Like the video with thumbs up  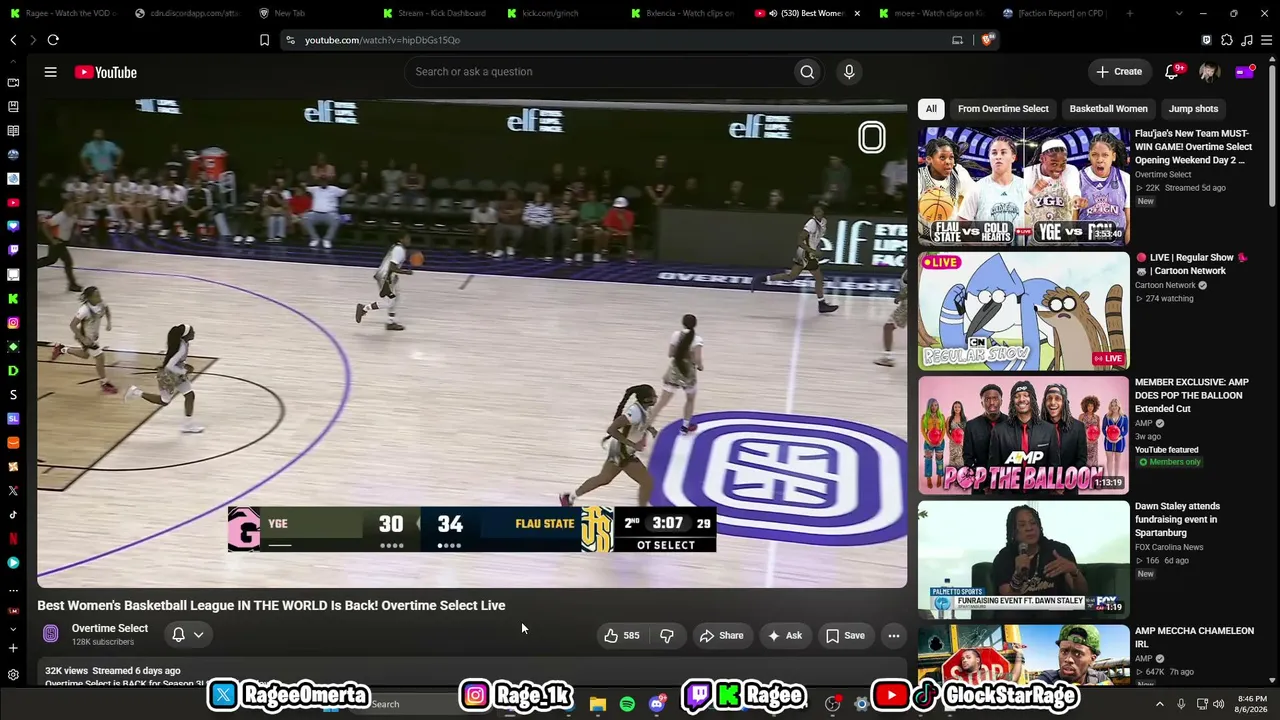pos(621,635)
